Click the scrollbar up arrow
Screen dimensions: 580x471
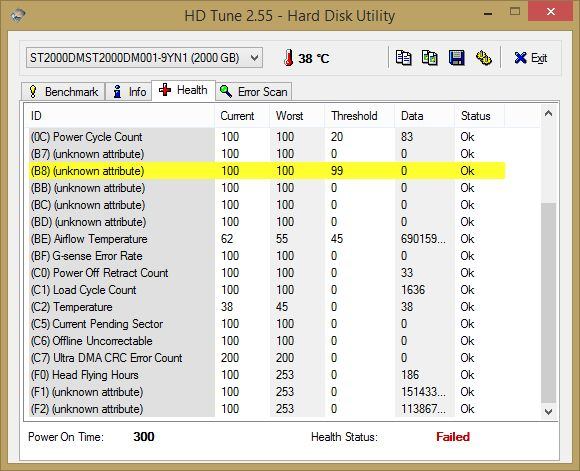pos(549,114)
